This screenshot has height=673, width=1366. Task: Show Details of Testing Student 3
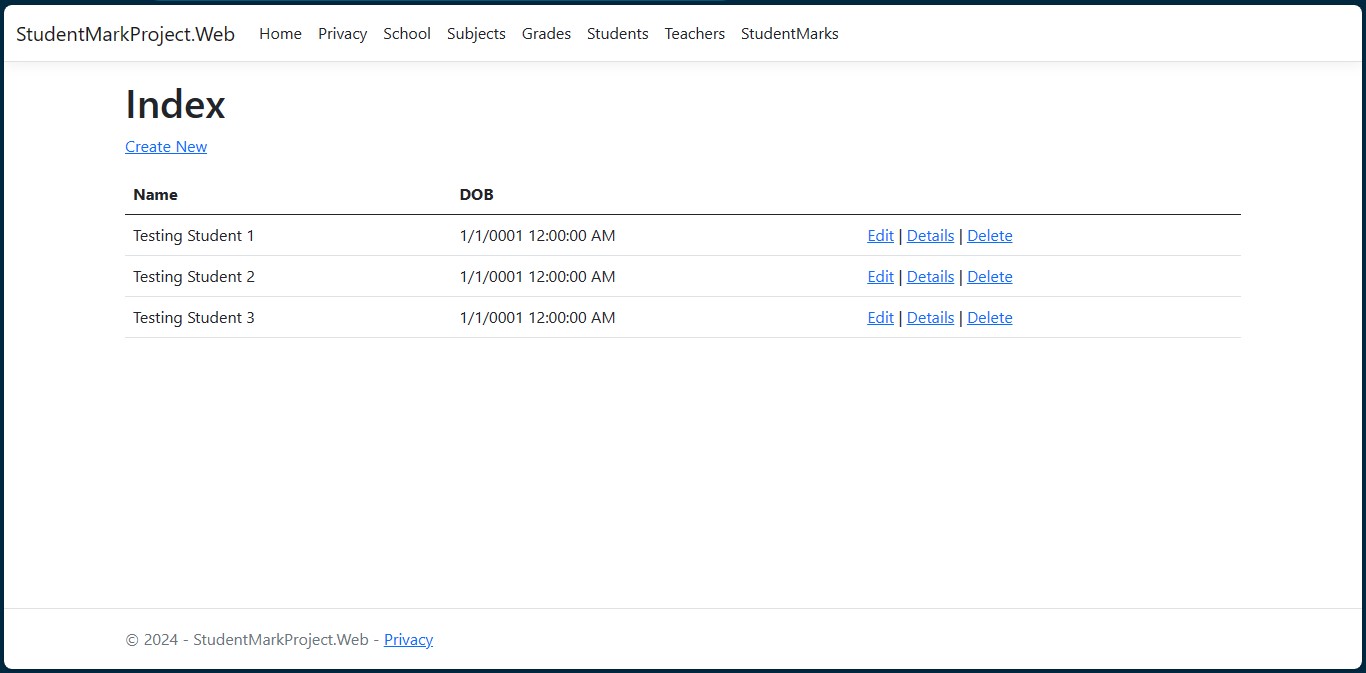coord(930,317)
